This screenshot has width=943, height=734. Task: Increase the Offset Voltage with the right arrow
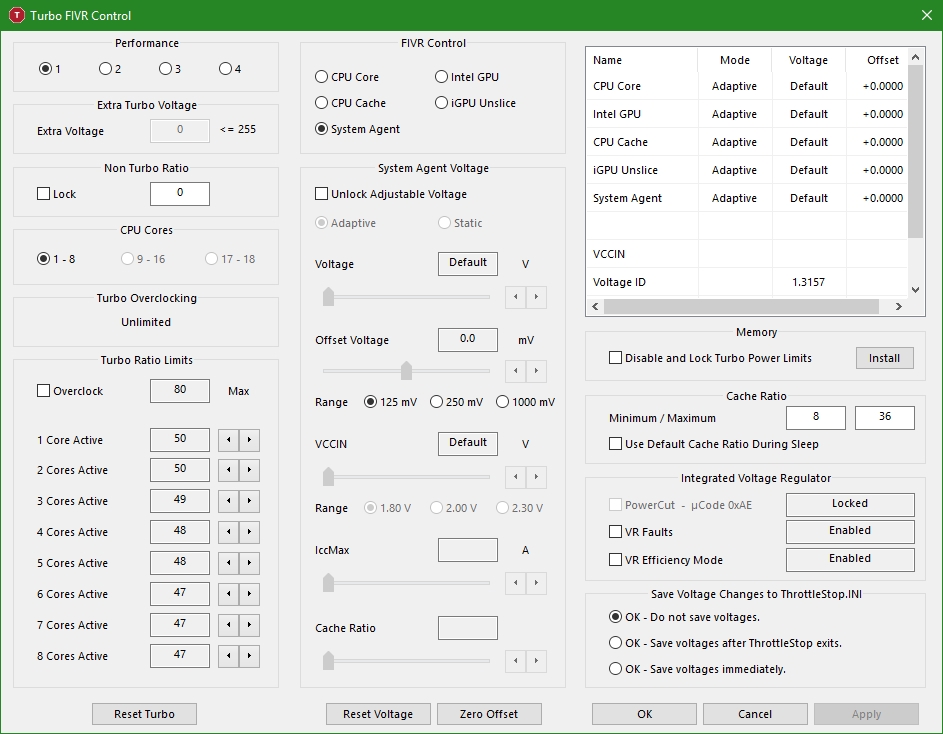[536, 371]
